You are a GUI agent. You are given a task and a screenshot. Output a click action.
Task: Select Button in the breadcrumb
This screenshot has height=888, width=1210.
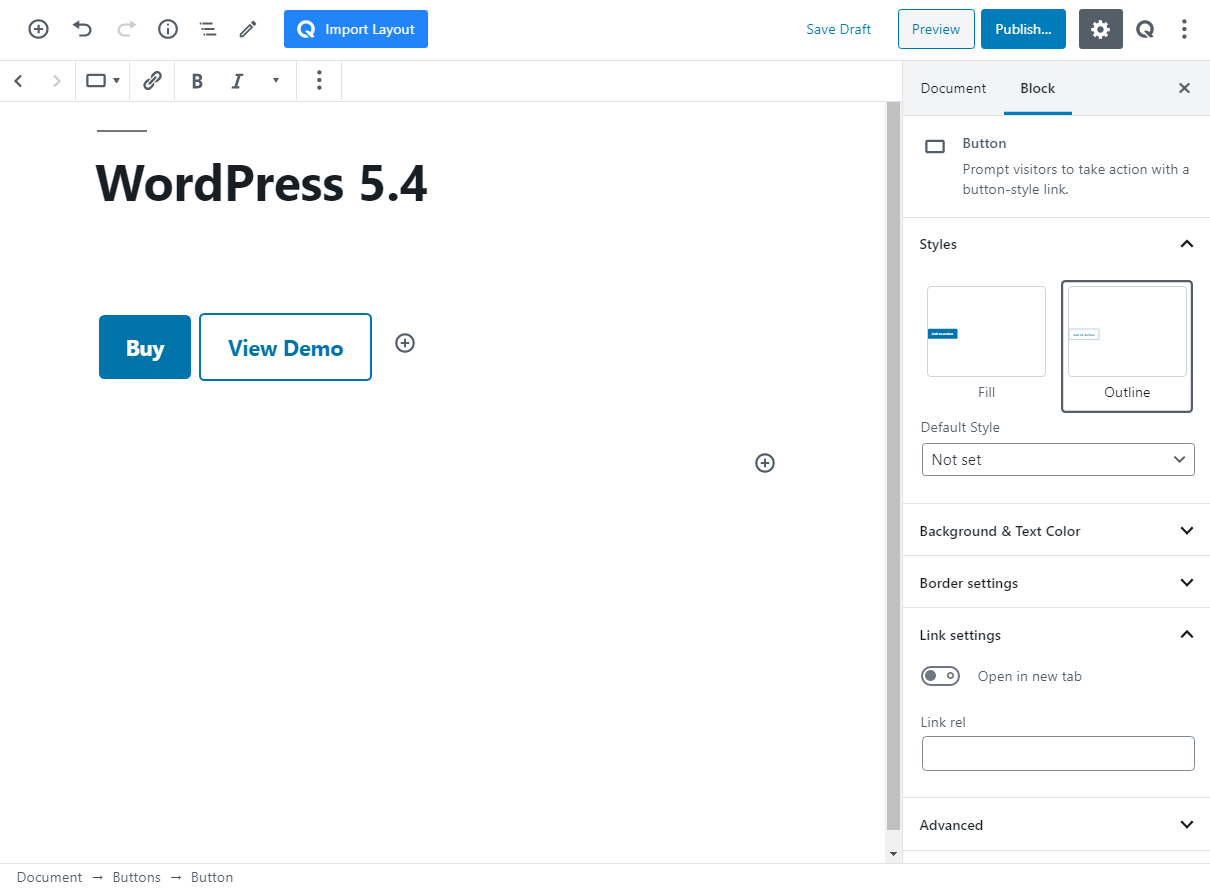pos(212,877)
